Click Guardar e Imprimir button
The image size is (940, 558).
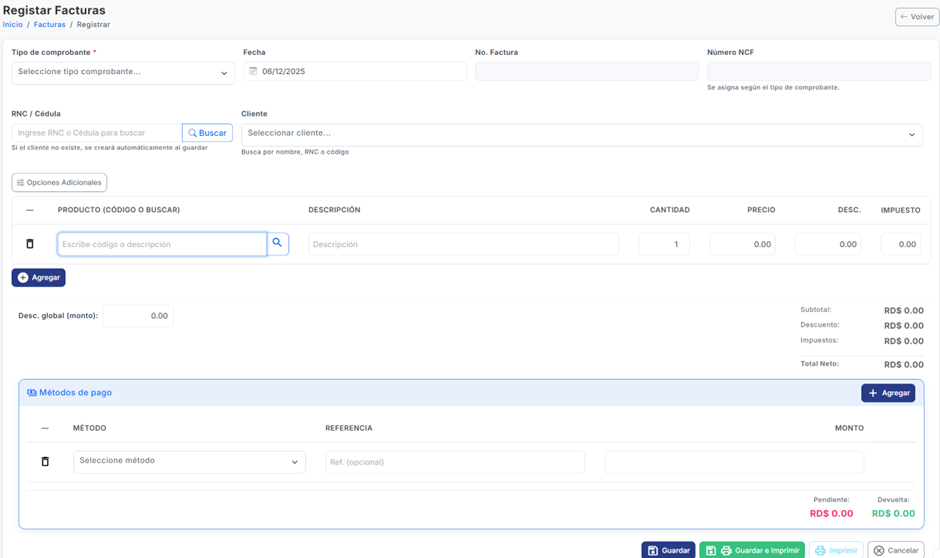(752, 550)
